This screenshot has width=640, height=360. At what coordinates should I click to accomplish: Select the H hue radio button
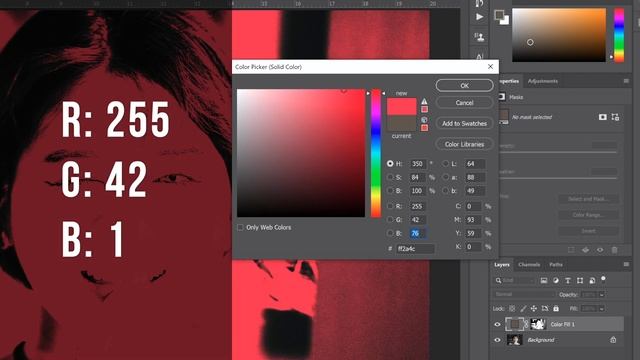tap(390, 163)
